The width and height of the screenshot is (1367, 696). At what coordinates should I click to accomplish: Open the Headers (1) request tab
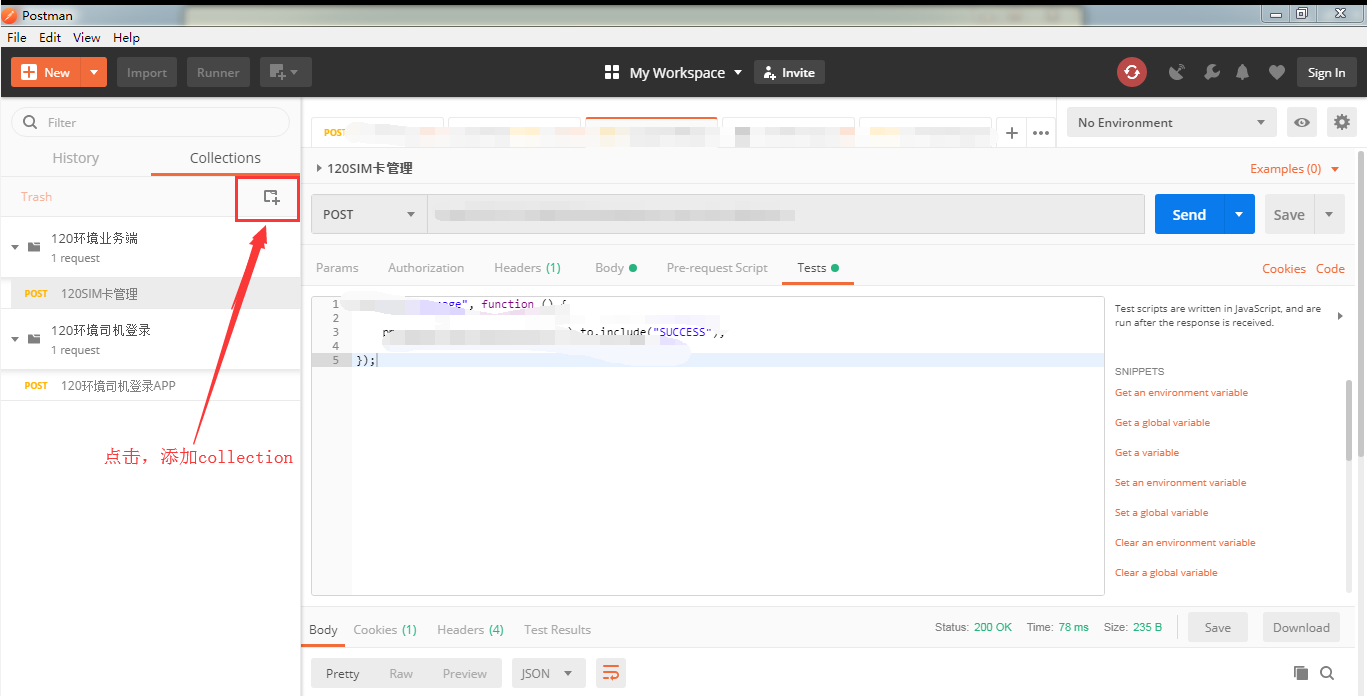pos(527,268)
